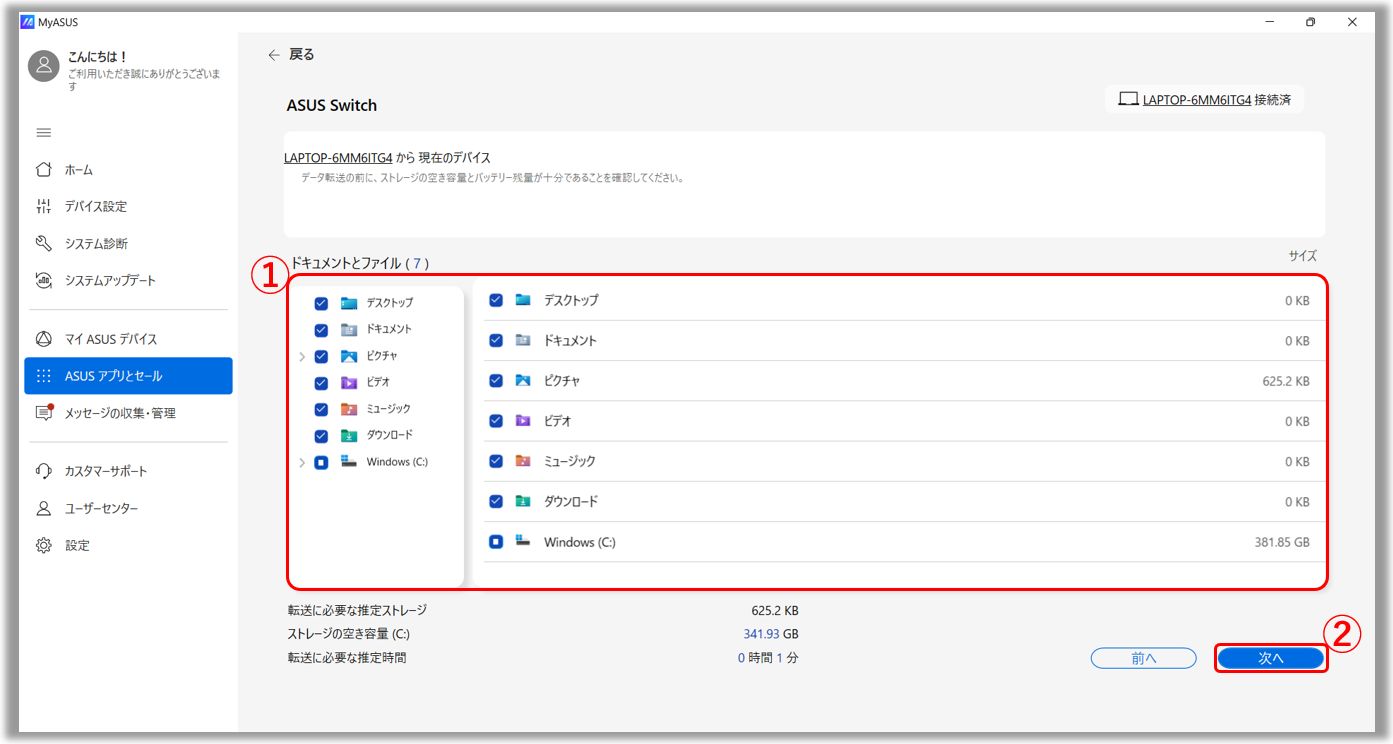Open システム診断 in the sidebar
The image size is (1393, 744).
click(128, 243)
